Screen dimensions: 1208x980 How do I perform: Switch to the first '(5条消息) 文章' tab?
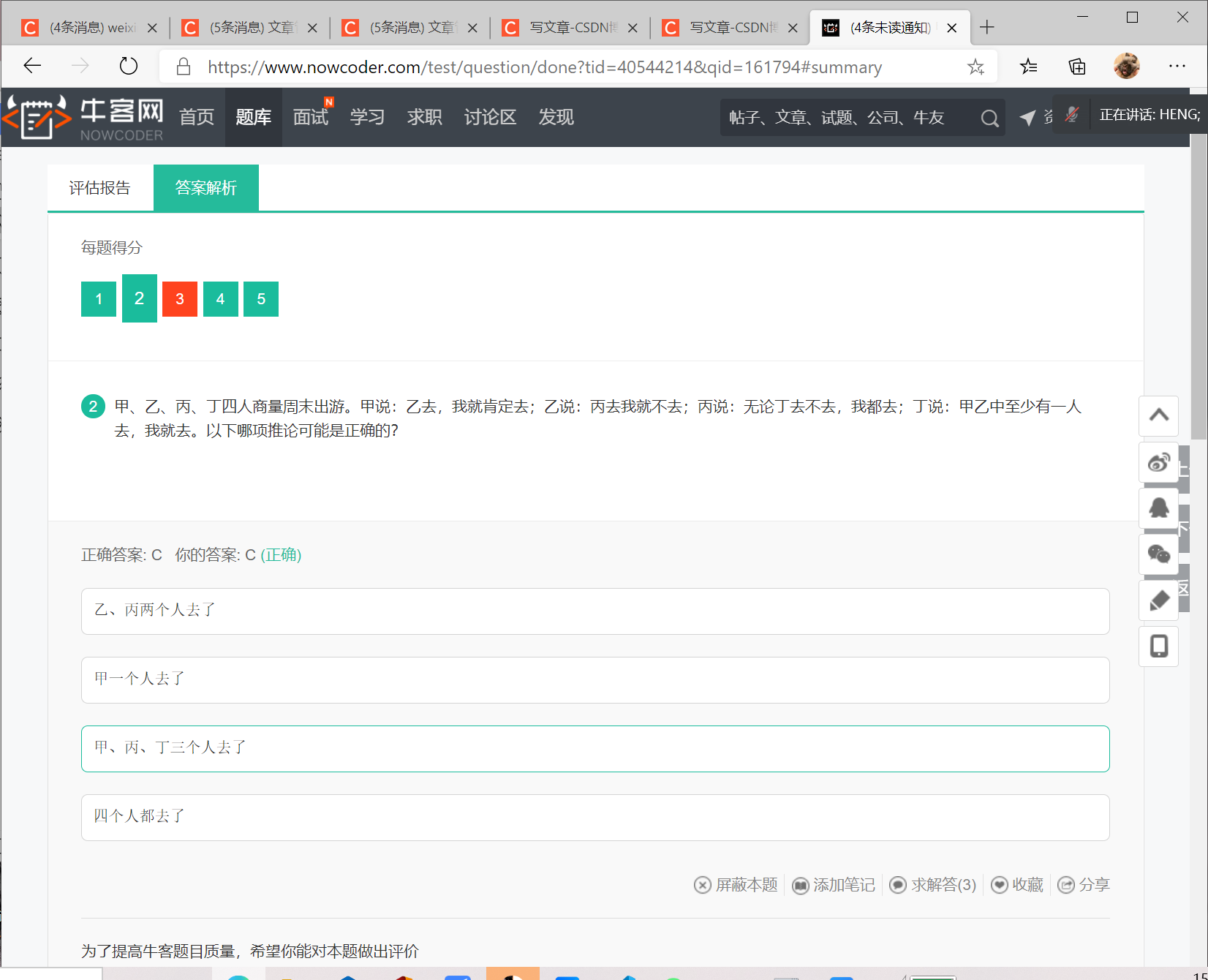pos(249,28)
